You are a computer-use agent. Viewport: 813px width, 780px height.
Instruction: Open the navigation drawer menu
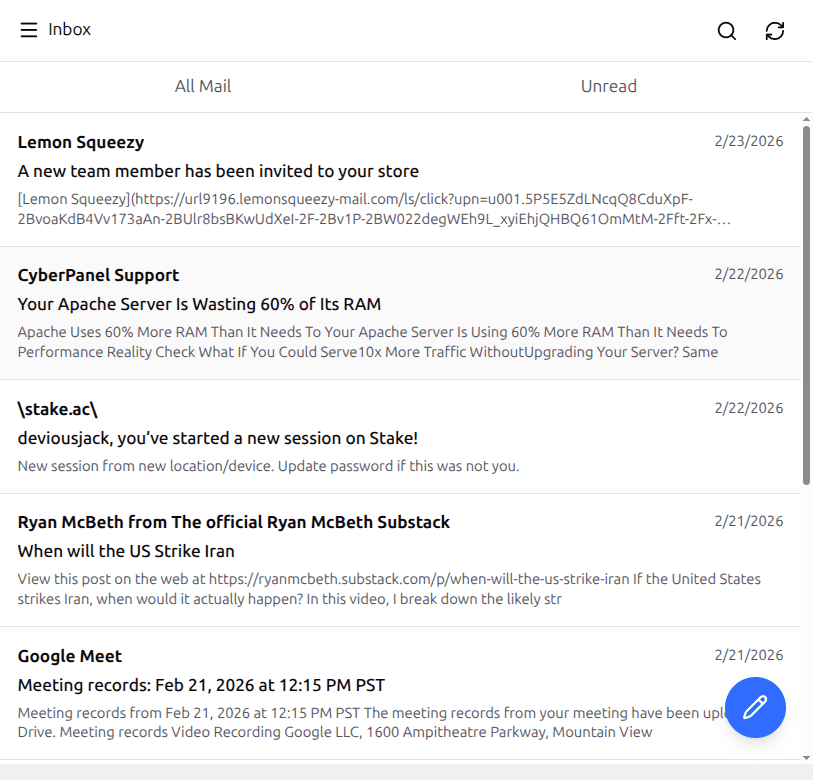tap(28, 30)
